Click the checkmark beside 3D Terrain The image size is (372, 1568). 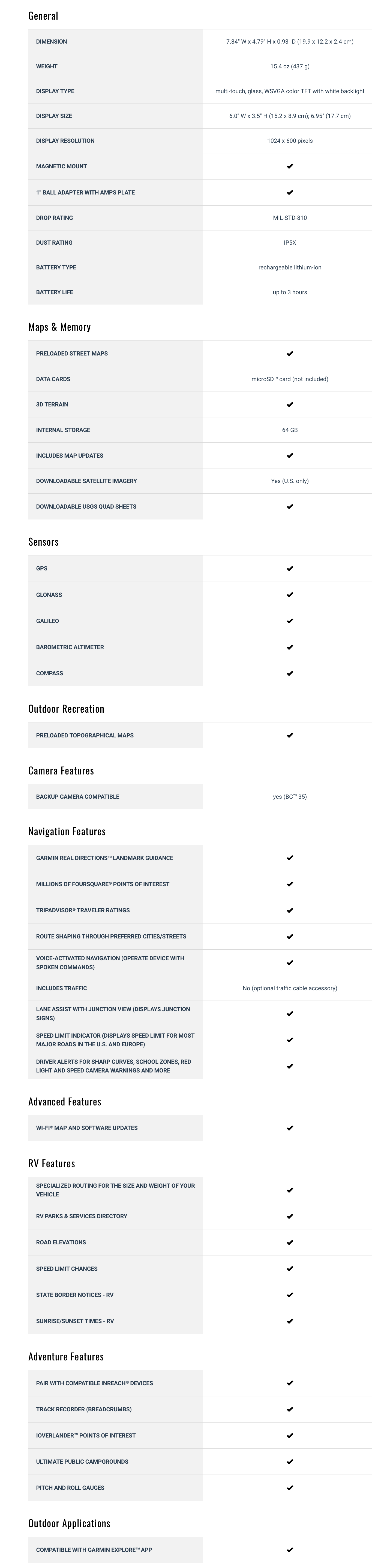coord(290,404)
